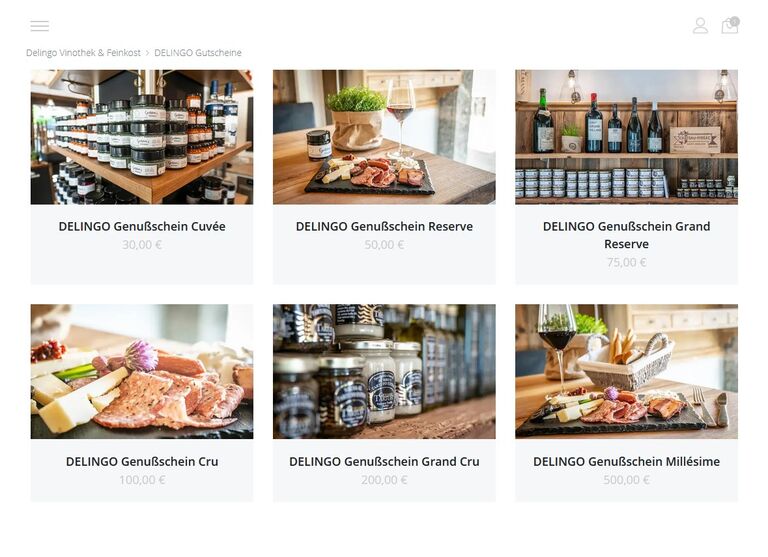This screenshot has width=768, height=557.
Task: Select the 500,00 € price label
Action: (626, 480)
